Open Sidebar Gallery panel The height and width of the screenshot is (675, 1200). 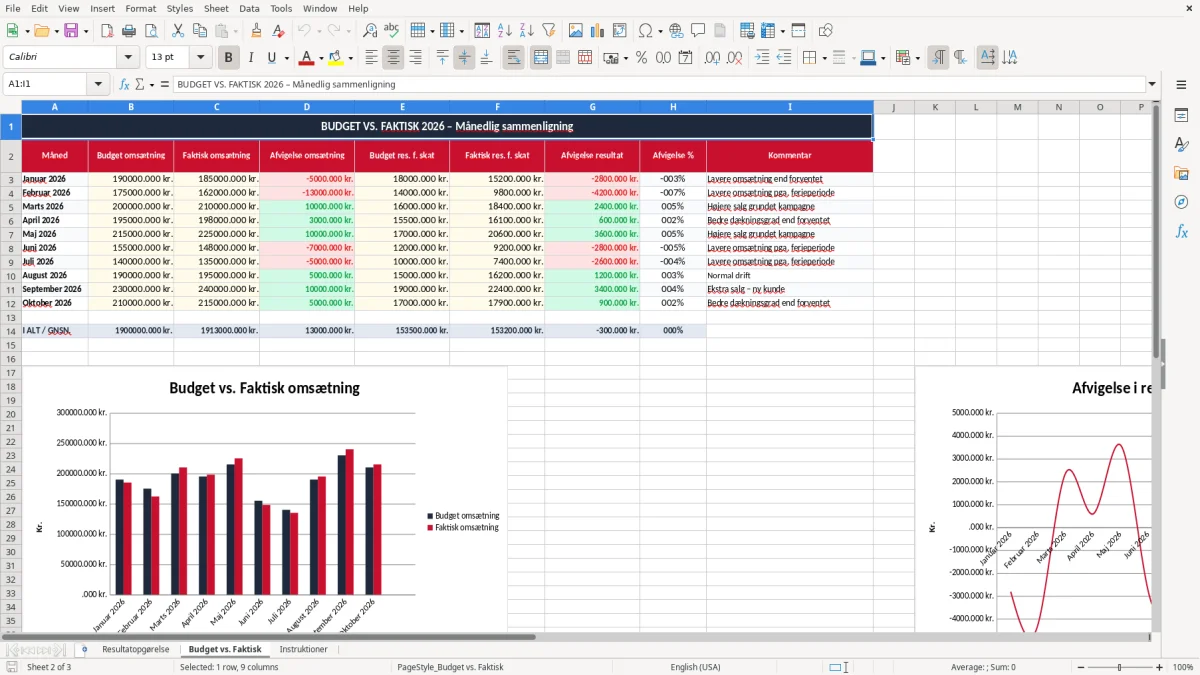click(x=1181, y=173)
